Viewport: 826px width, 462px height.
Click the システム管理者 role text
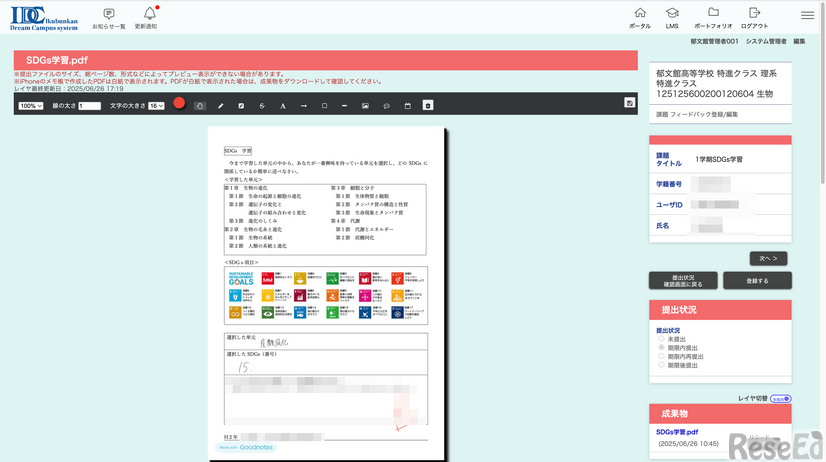pyautogui.click(x=766, y=41)
